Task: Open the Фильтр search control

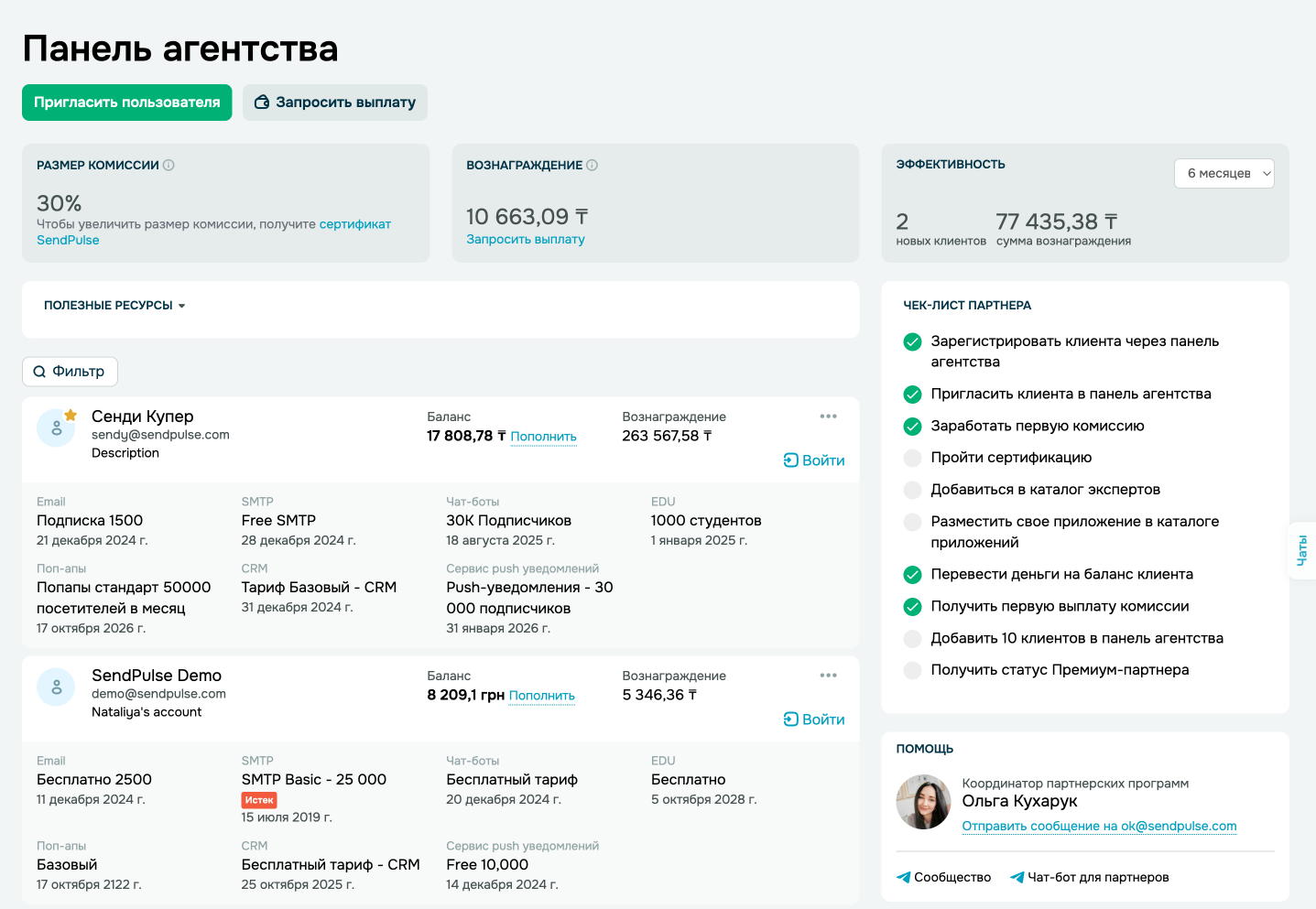Action: [70, 372]
